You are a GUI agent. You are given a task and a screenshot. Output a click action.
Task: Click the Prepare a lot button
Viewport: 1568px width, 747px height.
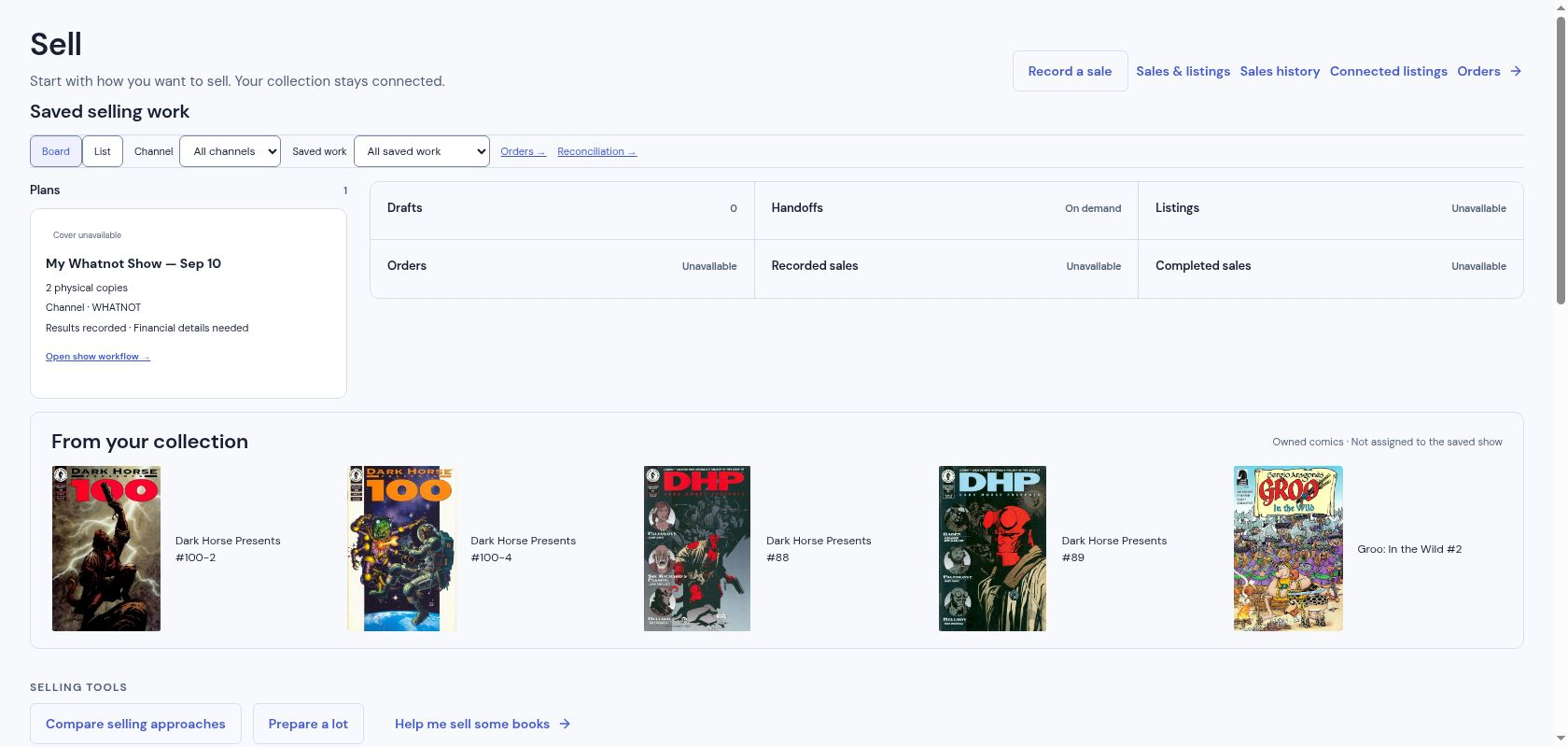(308, 724)
